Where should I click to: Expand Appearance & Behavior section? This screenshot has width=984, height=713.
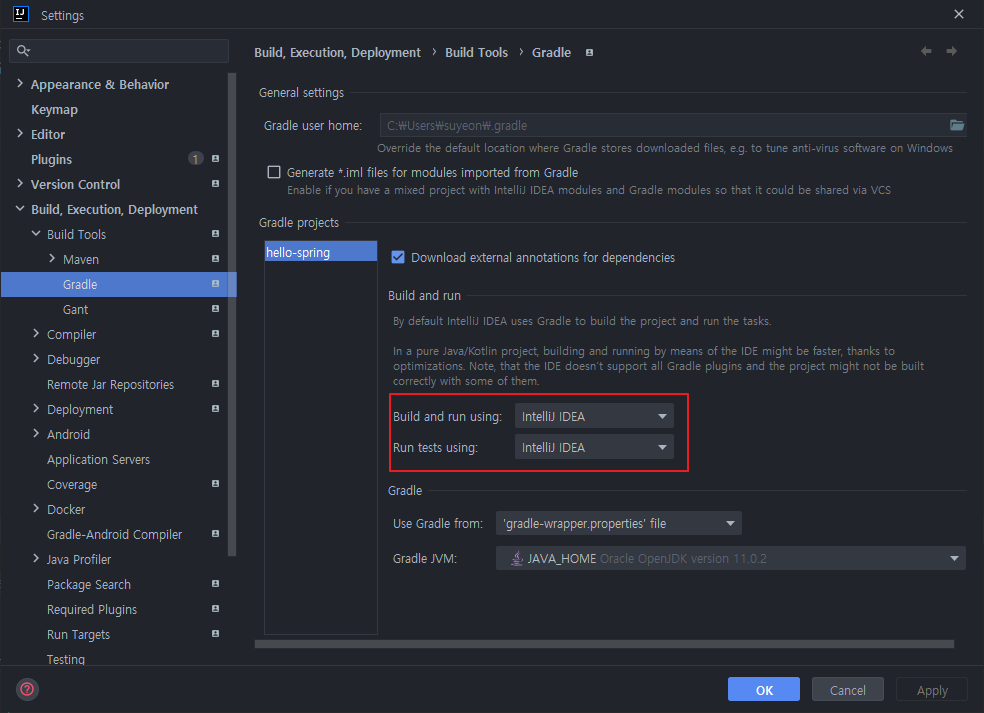click(20, 83)
